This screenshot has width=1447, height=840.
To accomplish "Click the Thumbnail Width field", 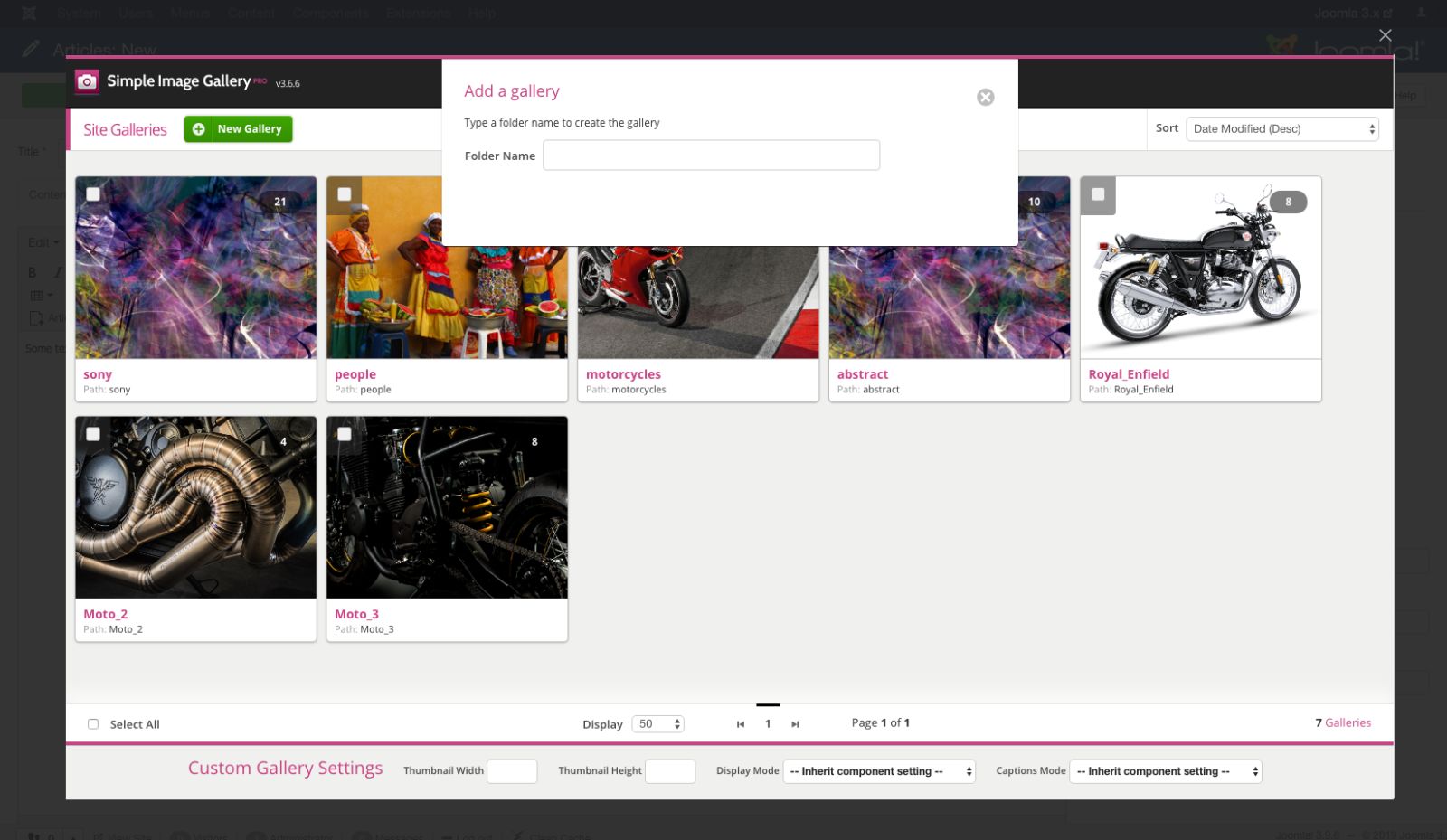I will pos(512,771).
